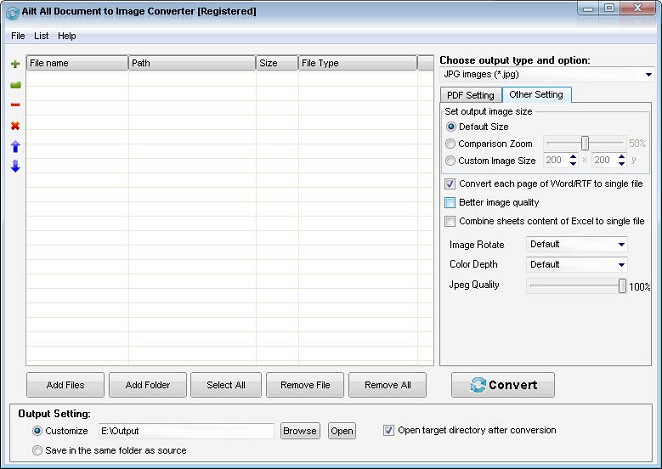Enable Better image quality checkbox

450,203
